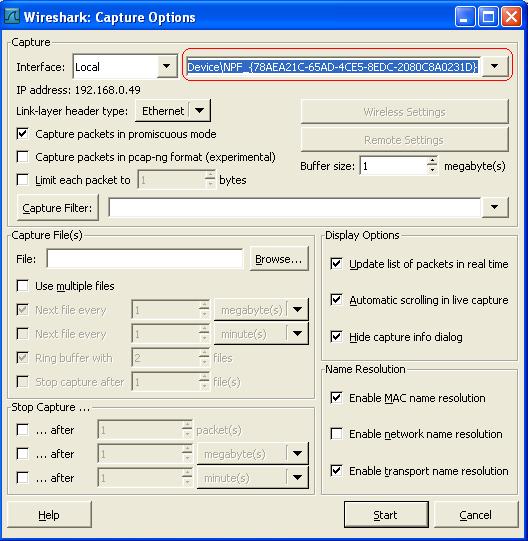Maximize the Capture Options window
The image size is (528, 541).
coord(488,17)
